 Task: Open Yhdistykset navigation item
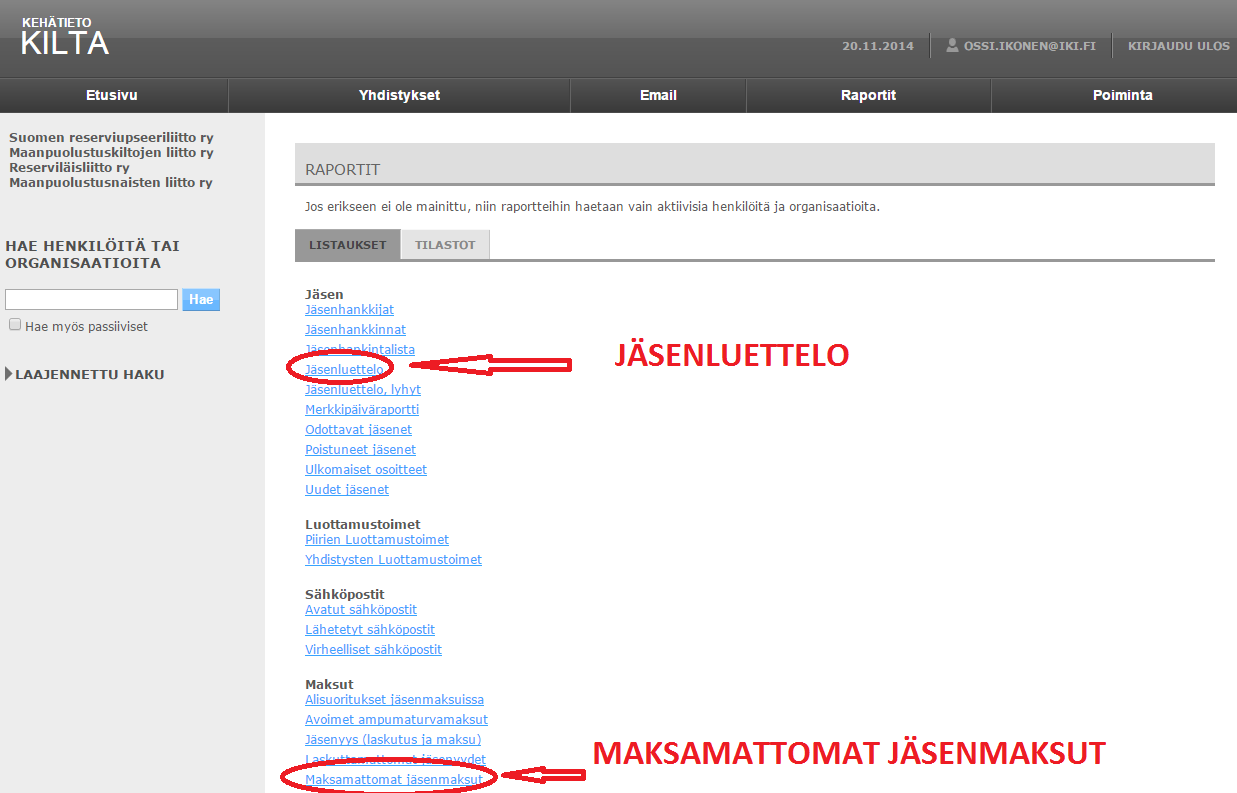coord(399,96)
